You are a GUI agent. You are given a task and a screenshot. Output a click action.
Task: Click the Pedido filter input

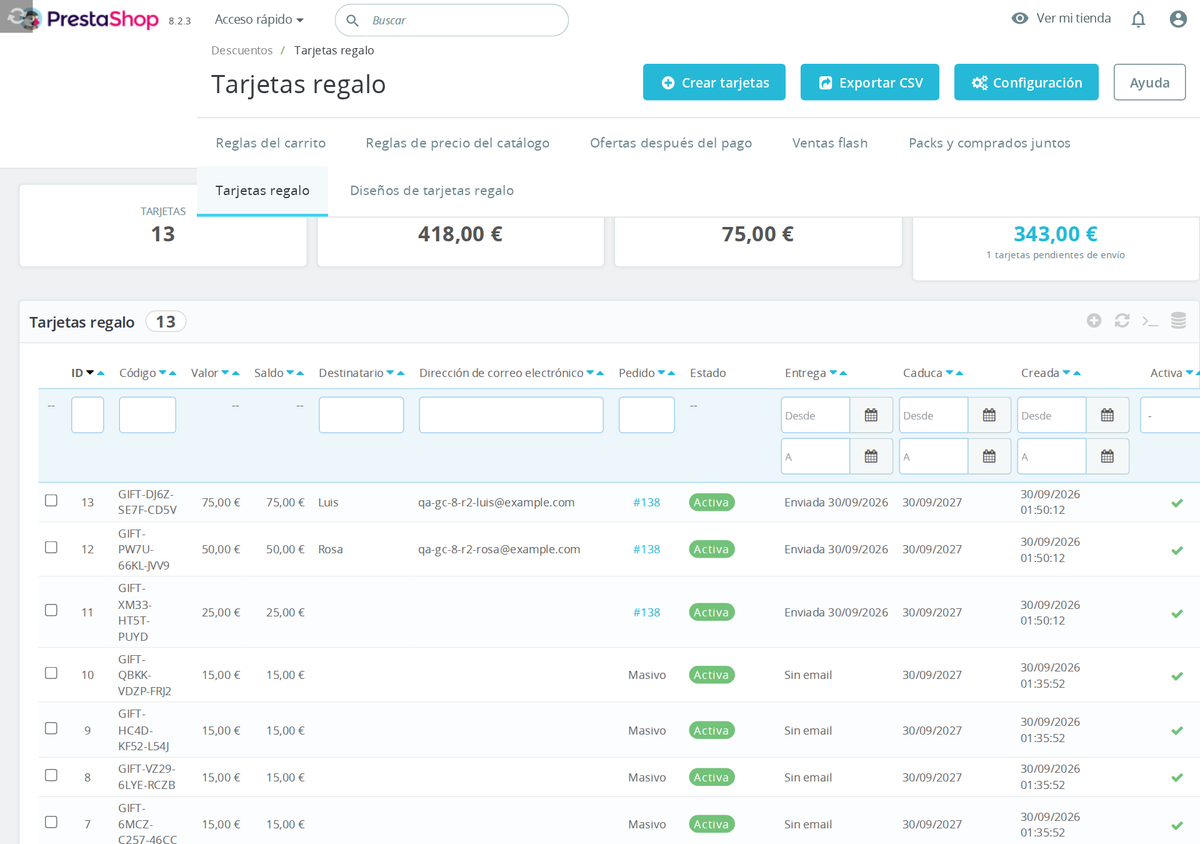click(647, 415)
